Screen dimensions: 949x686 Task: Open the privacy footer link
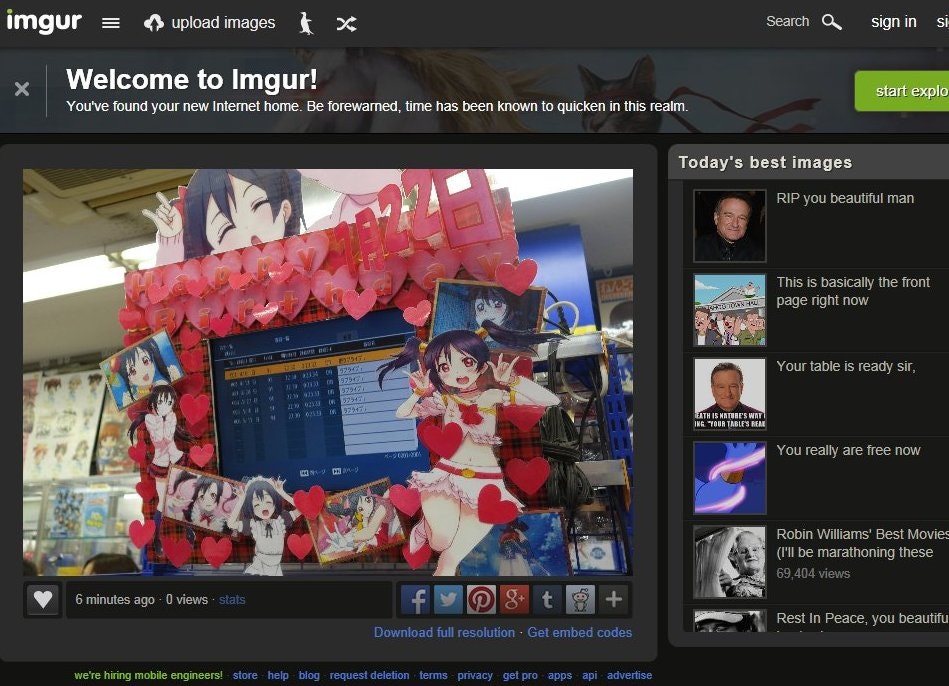(474, 675)
